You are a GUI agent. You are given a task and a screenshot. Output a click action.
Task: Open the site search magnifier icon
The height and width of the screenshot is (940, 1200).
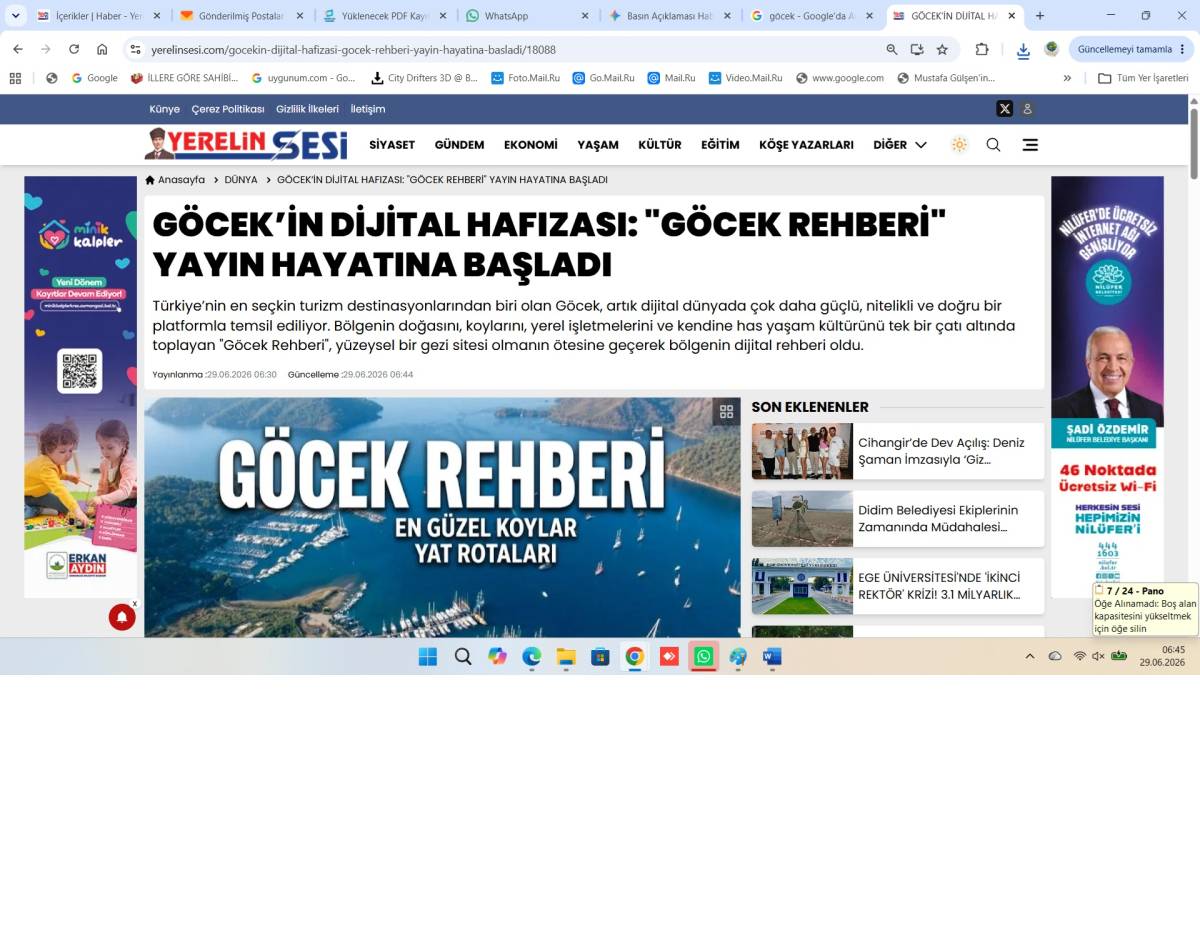[x=993, y=145]
